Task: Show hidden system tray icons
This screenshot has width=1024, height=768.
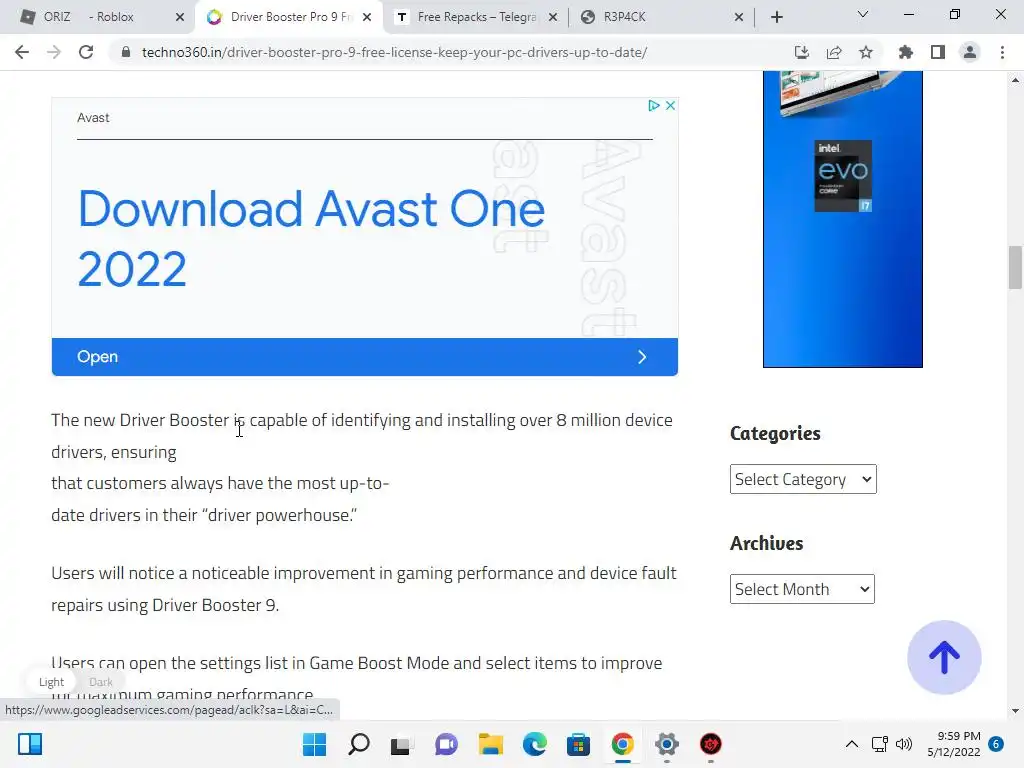Action: tap(852, 744)
